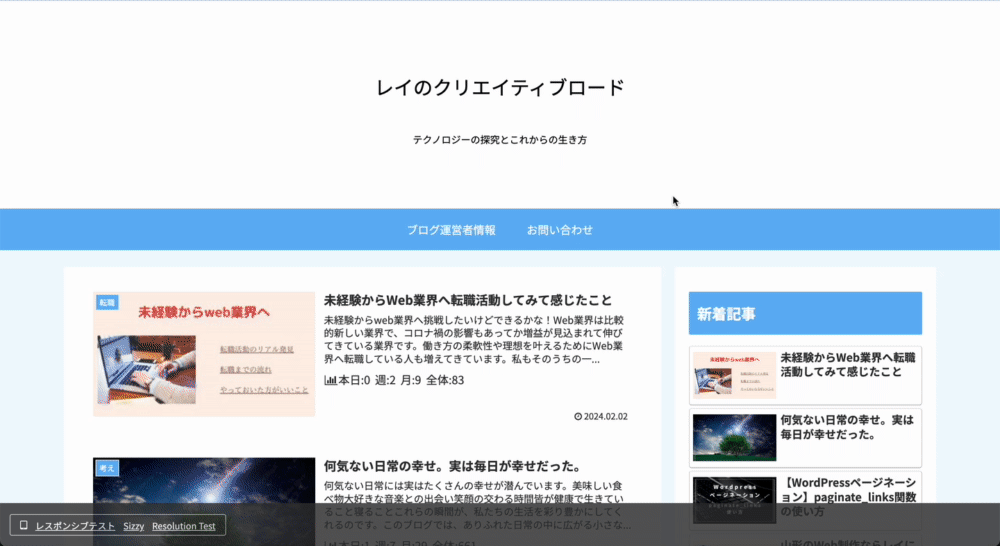This screenshot has width=1000, height=546.
Task: Open the site title レイのクリエイティブロード
Action: (x=500, y=87)
